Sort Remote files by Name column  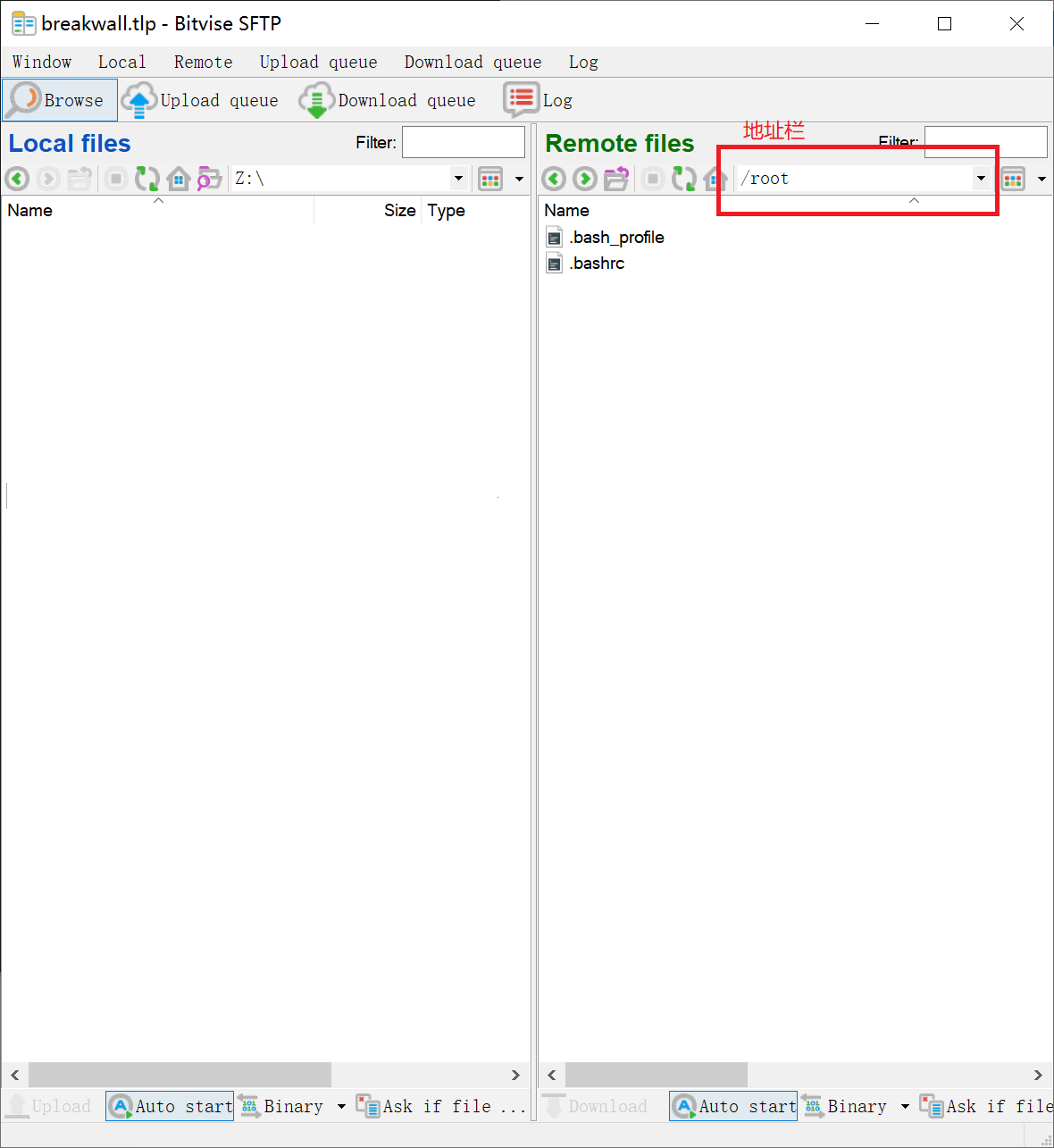(795, 211)
